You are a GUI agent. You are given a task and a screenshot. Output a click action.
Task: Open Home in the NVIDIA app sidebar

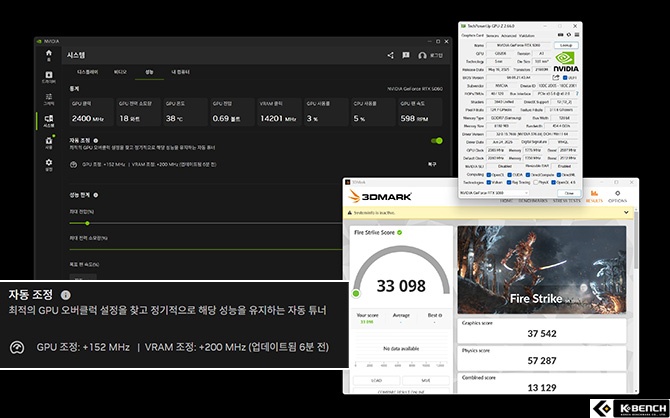pyautogui.click(x=49, y=55)
